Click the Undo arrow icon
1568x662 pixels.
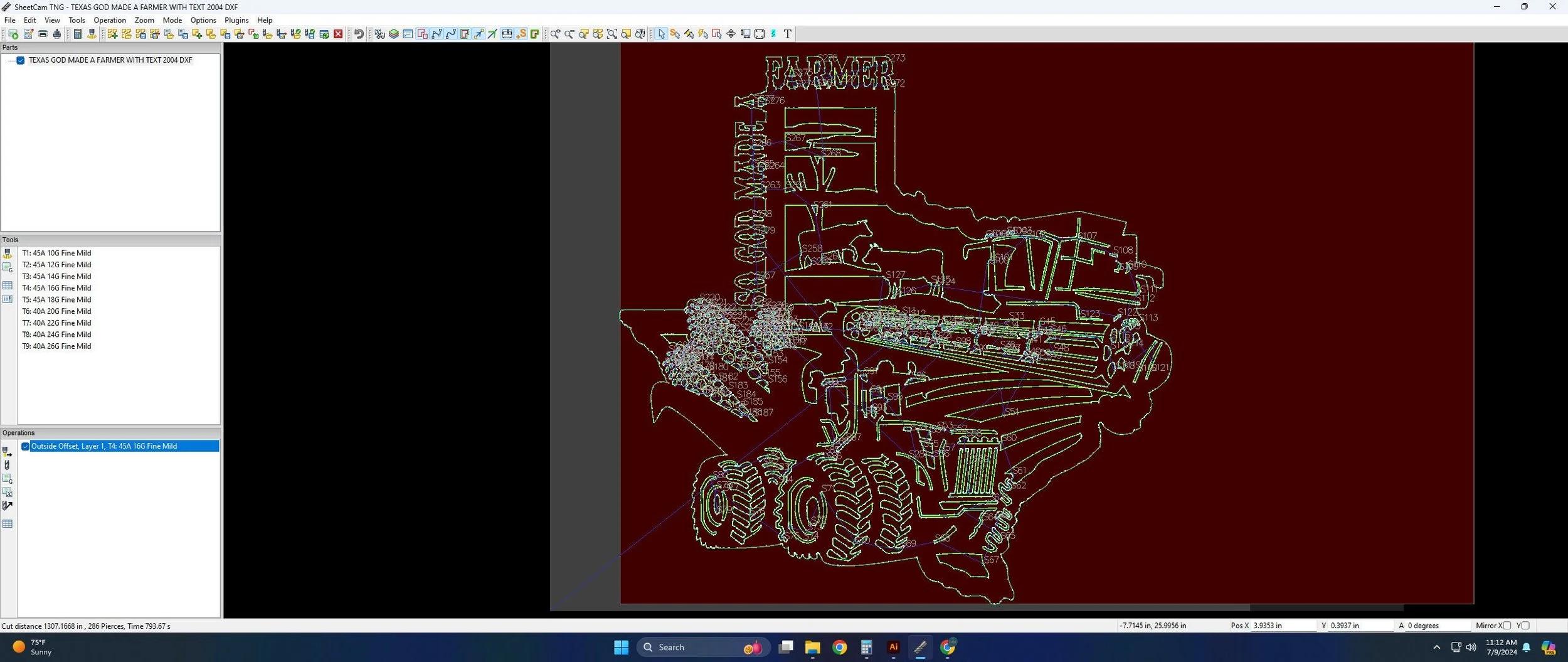pos(359,34)
